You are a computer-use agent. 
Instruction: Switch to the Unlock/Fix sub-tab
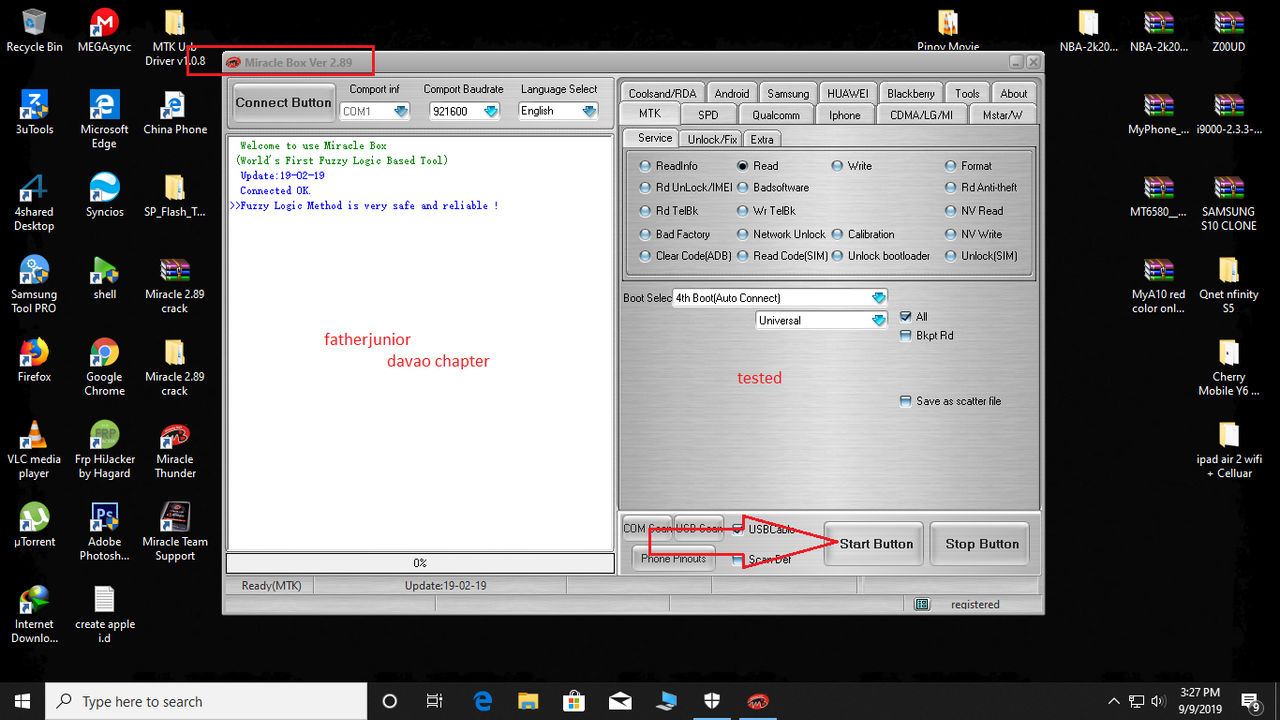tap(713, 139)
